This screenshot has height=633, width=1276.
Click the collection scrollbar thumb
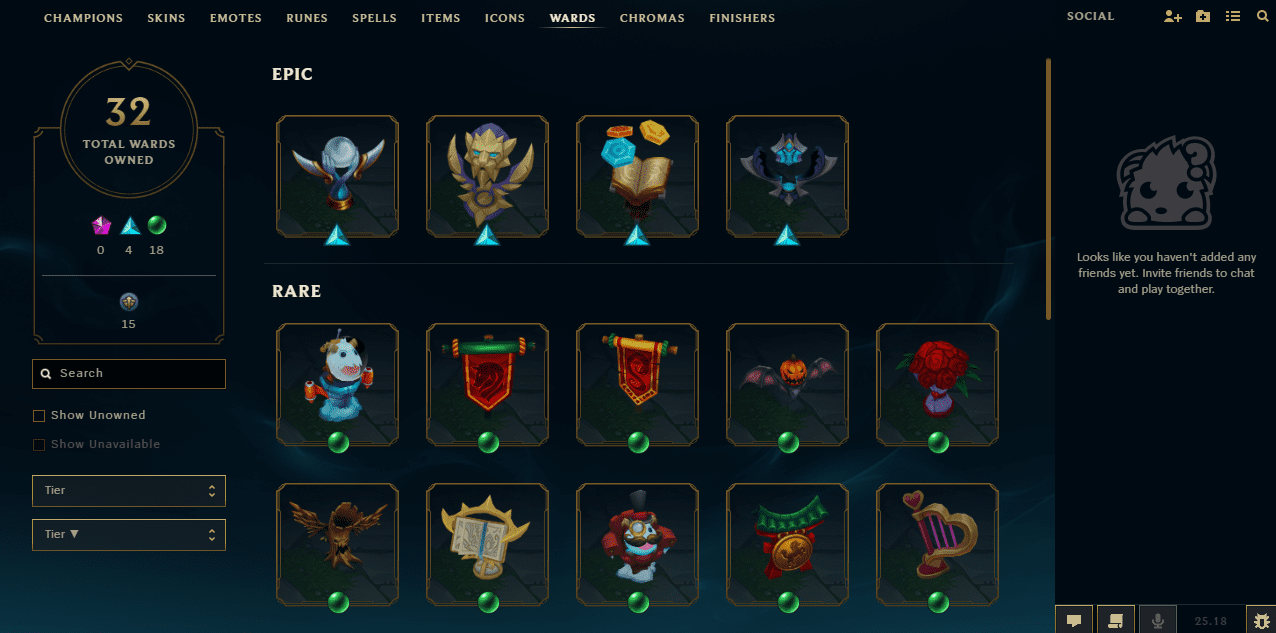tap(1048, 188)
